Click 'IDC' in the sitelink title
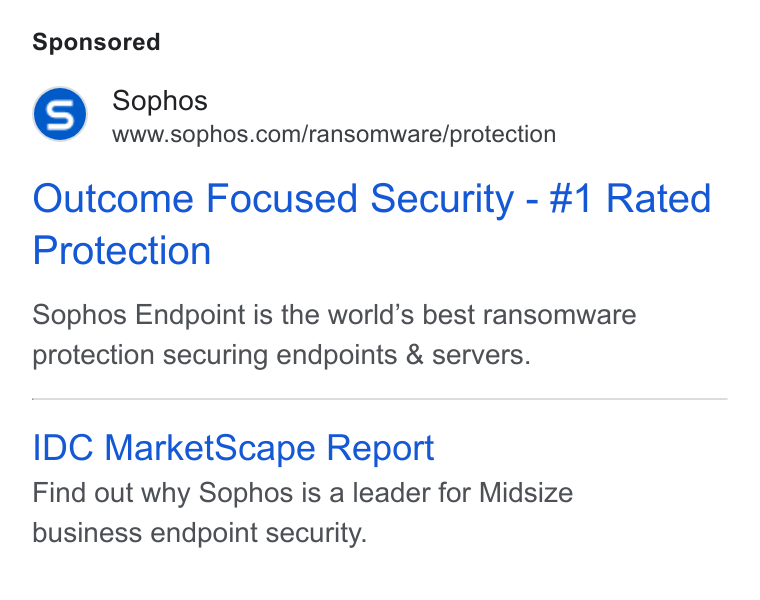760x600 pixels. pyautogui.click(x=63, y=448)
